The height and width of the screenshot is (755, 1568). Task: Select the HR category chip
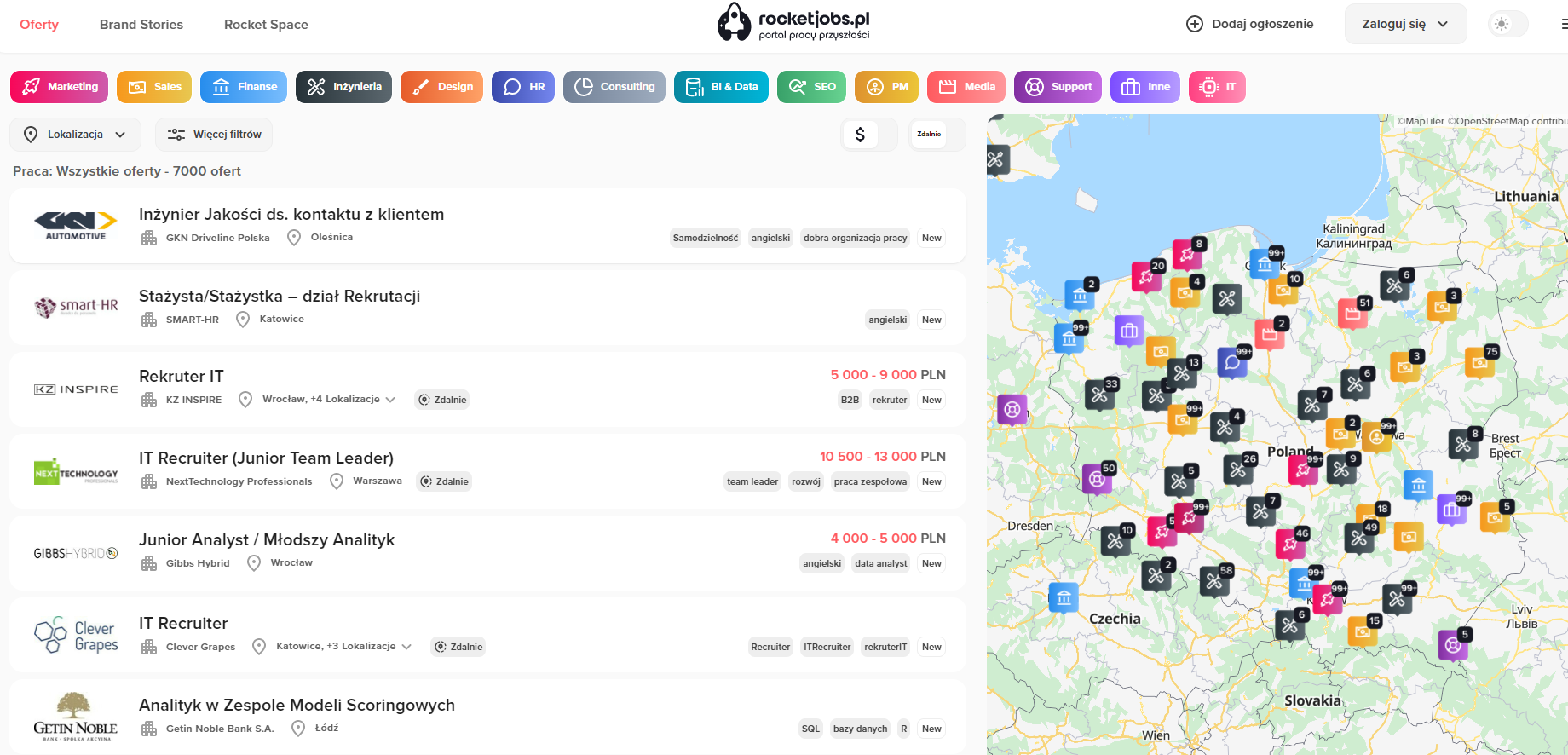[x=523, y=87]
